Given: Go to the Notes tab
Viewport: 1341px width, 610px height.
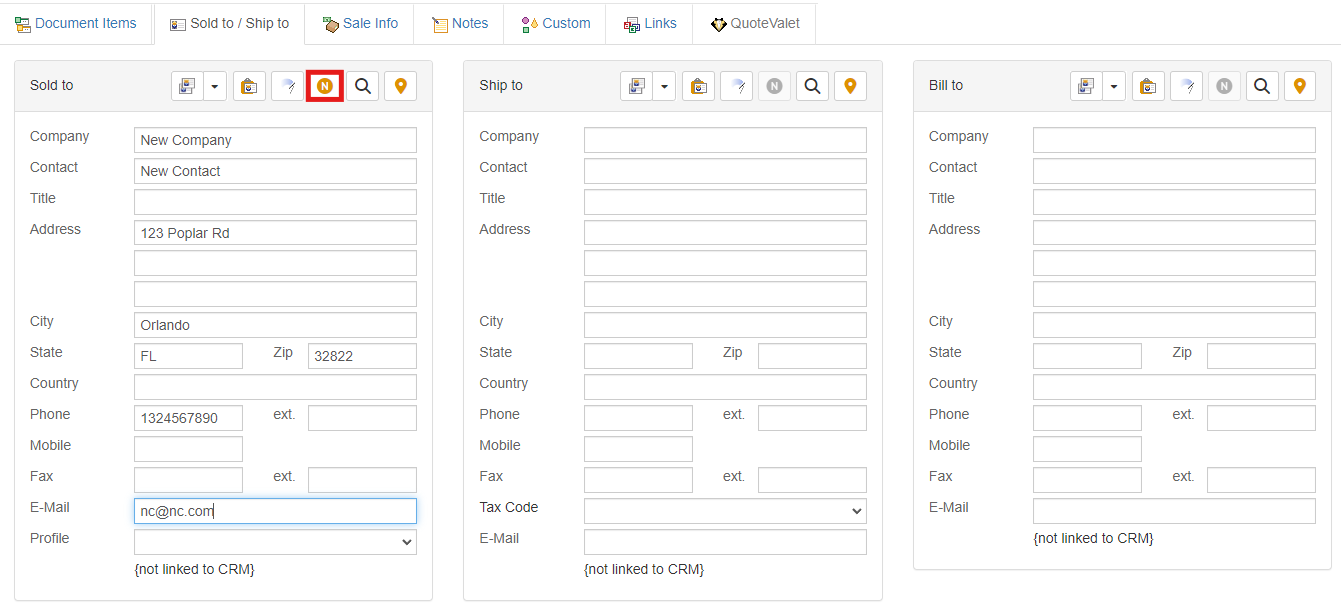Looking at the screenshot, I should tap(460, 23).
